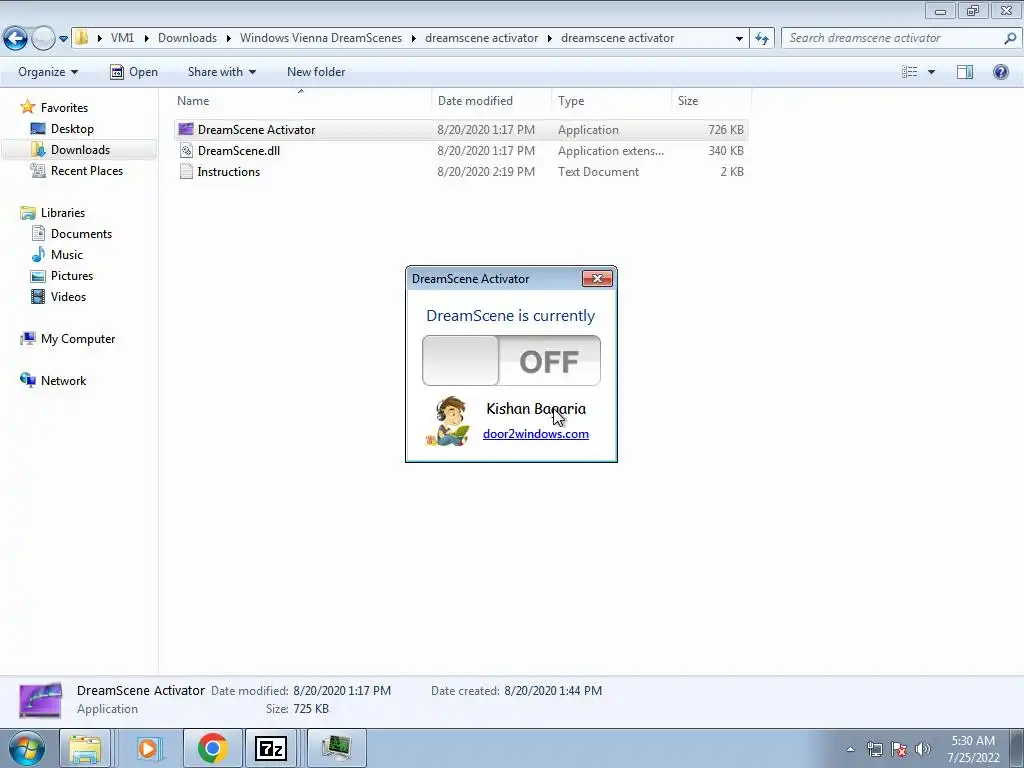Viewport: 1024px width, 768px height.
Task: Open the recent locations dropdown arrow
Action: click(x=63, y=39)
